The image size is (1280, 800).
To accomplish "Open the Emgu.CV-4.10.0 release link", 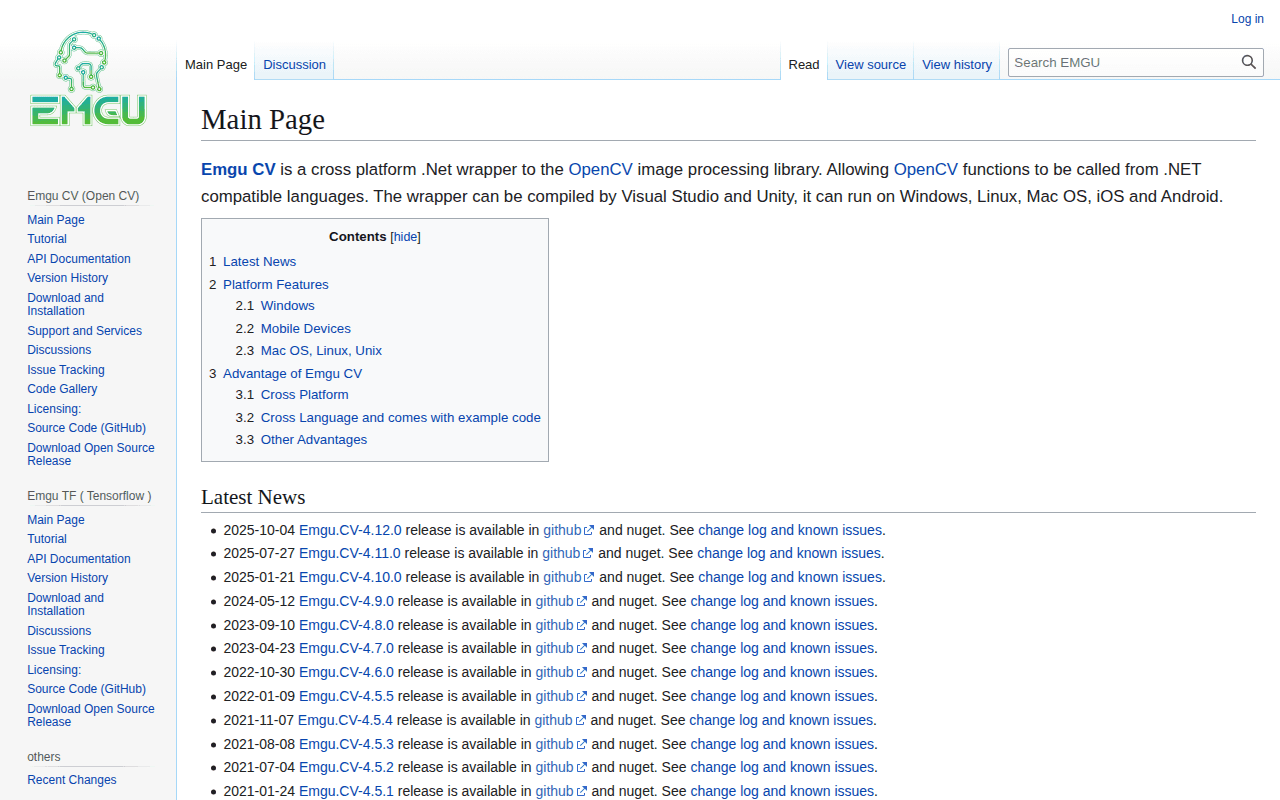I will [x=350, y=577].
